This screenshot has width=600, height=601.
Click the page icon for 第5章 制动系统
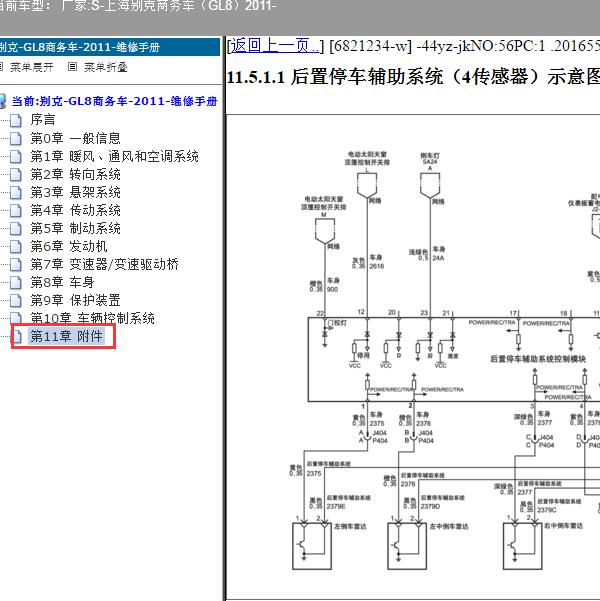click(x=16, y=228)
